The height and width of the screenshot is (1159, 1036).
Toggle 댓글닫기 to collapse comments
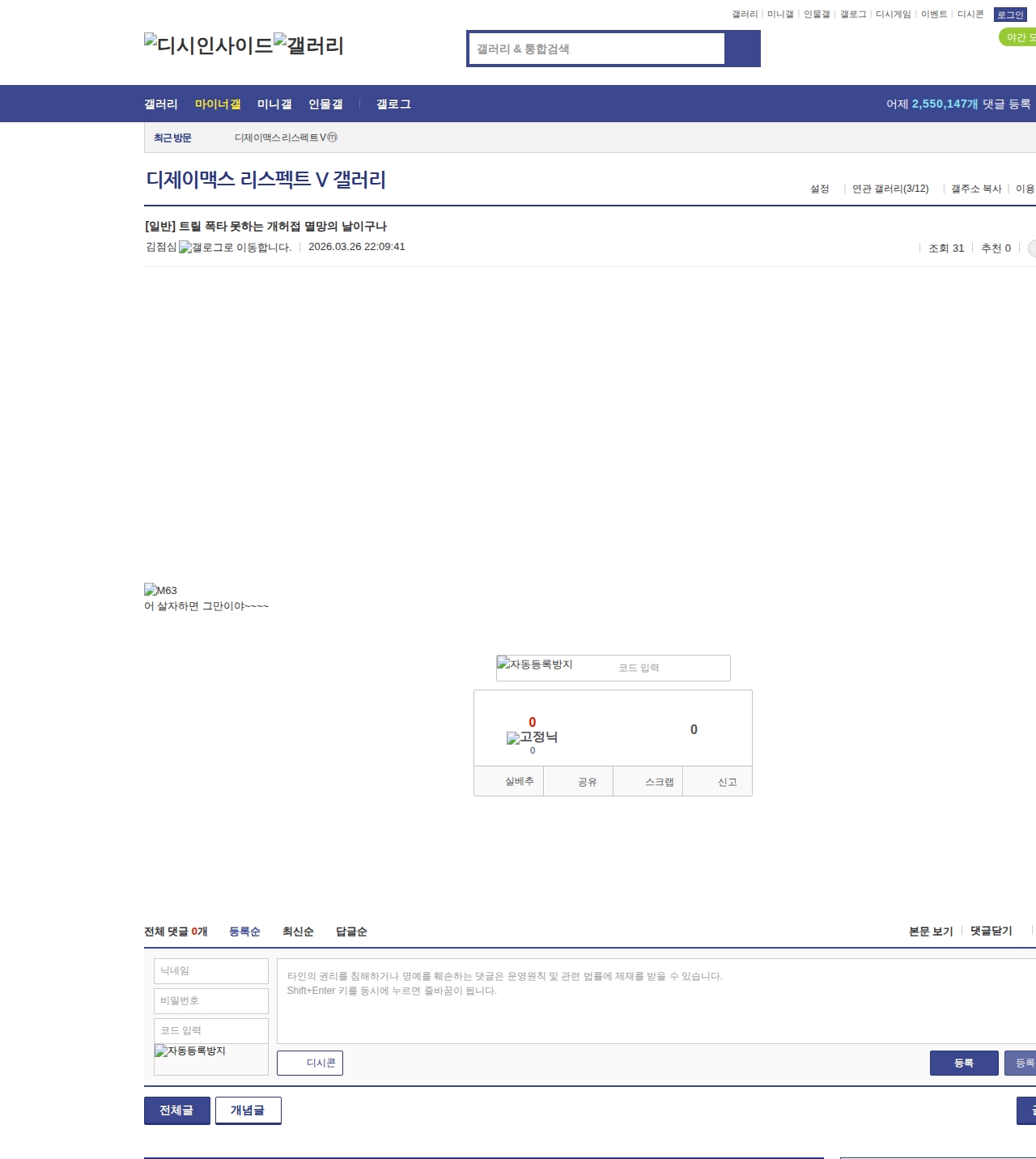point(991,932)
